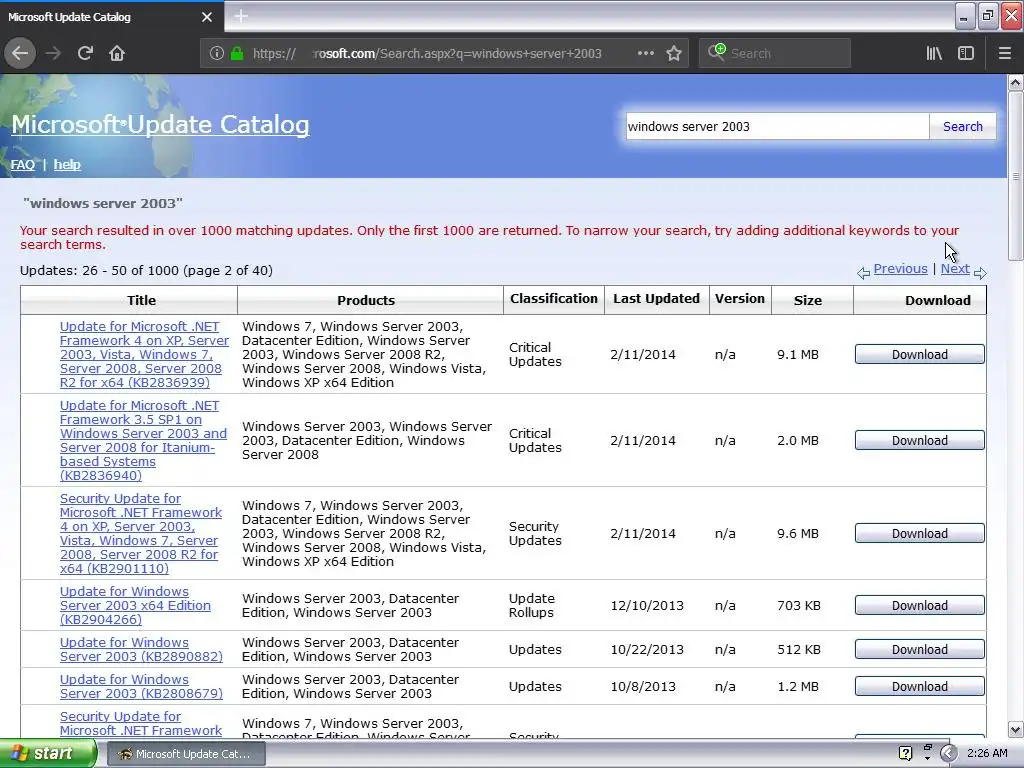Open the KB2904266 x64 Edition update link
Image resolution: width=1024 pixels, height=768 pixels.
pyautogui.click(x=135, y=605)
